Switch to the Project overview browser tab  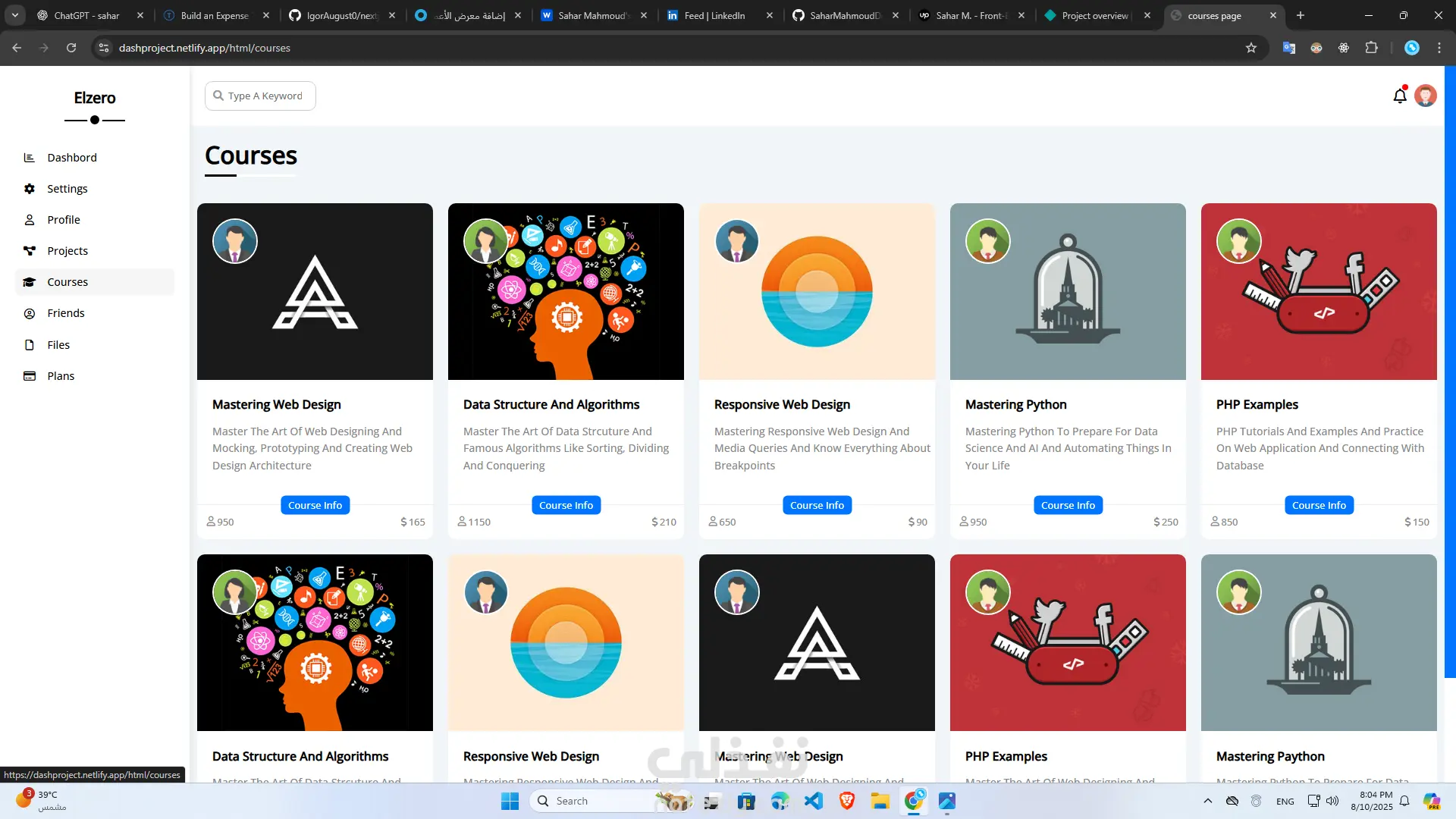coord(1094,15)
